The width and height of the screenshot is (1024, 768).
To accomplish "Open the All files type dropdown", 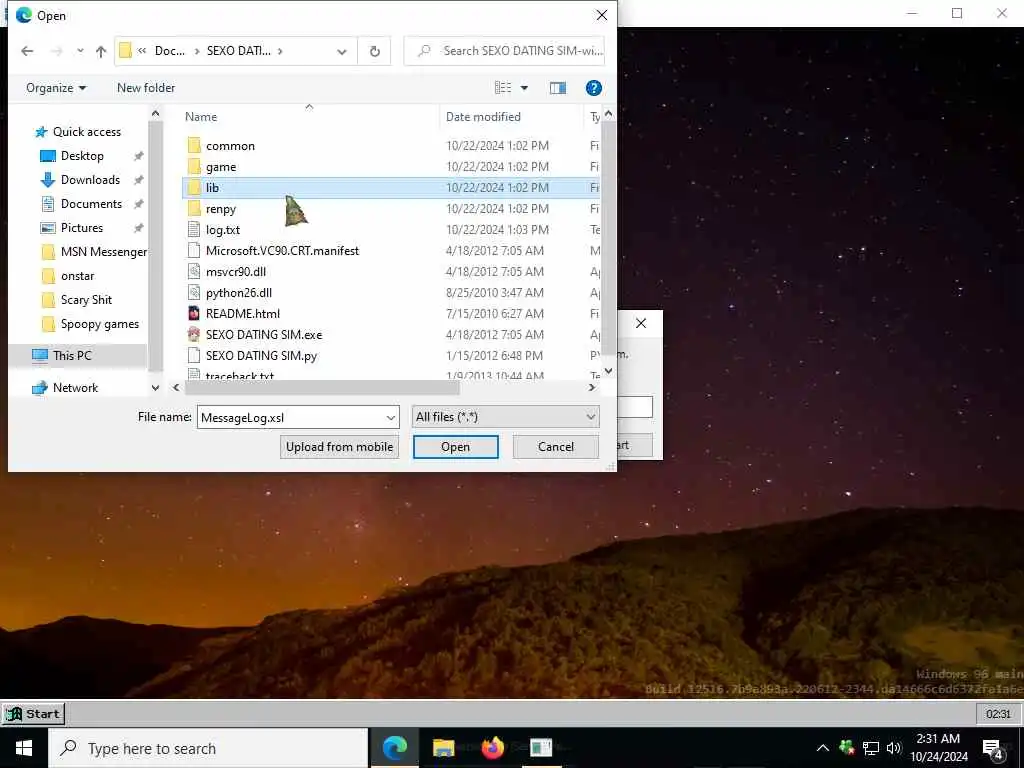I will click(505, 417).
